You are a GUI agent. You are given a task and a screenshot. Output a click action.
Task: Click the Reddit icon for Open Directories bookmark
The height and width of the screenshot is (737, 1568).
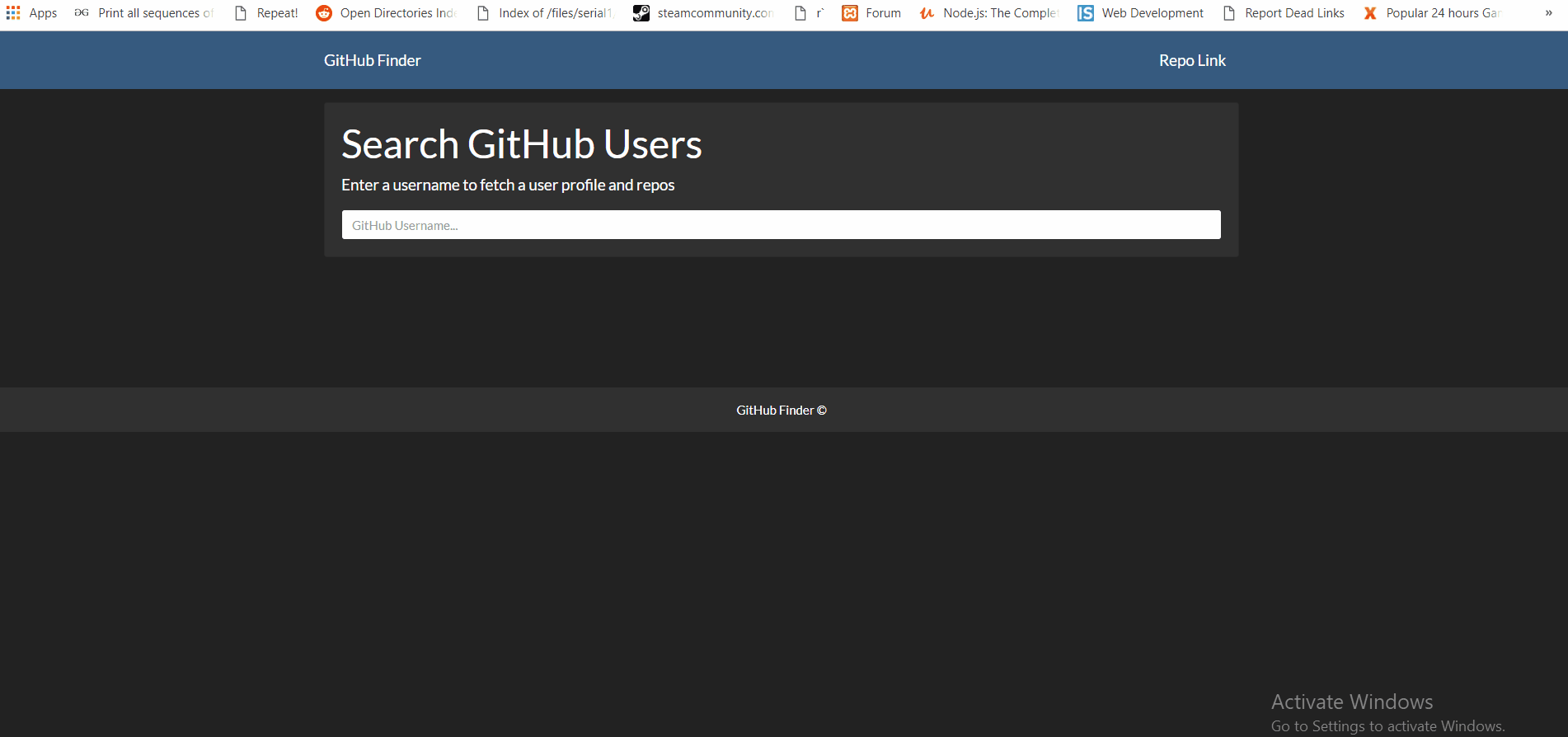point(324,13)
